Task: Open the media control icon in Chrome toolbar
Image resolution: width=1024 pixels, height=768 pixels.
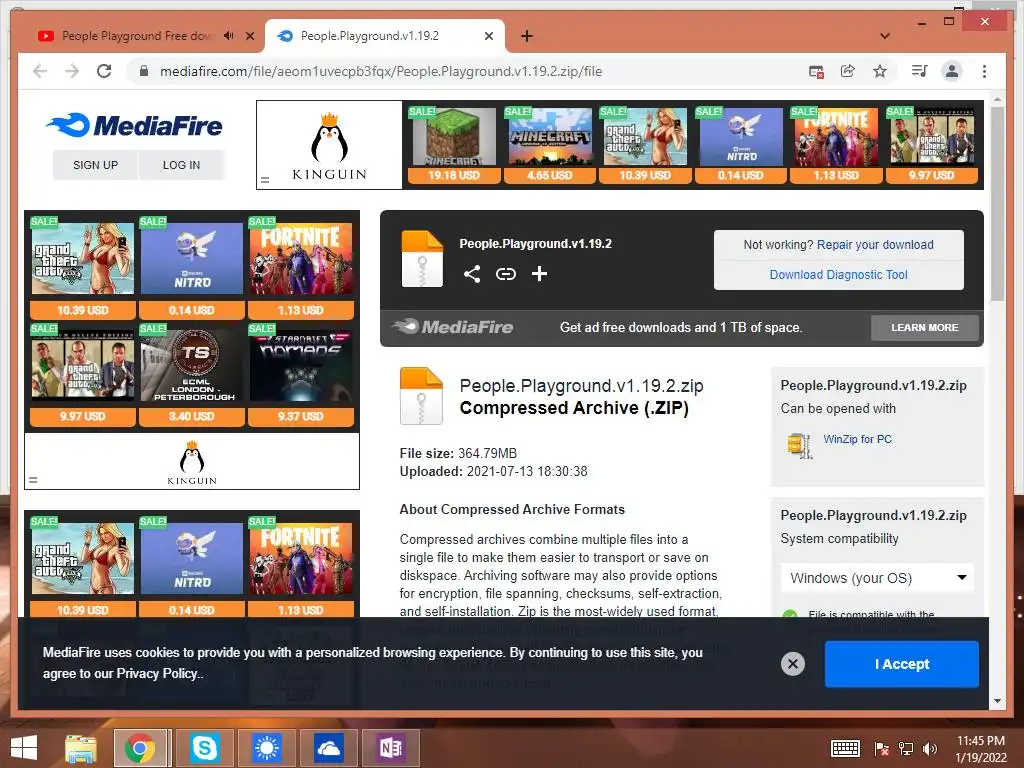Action: tap(920, 71)
